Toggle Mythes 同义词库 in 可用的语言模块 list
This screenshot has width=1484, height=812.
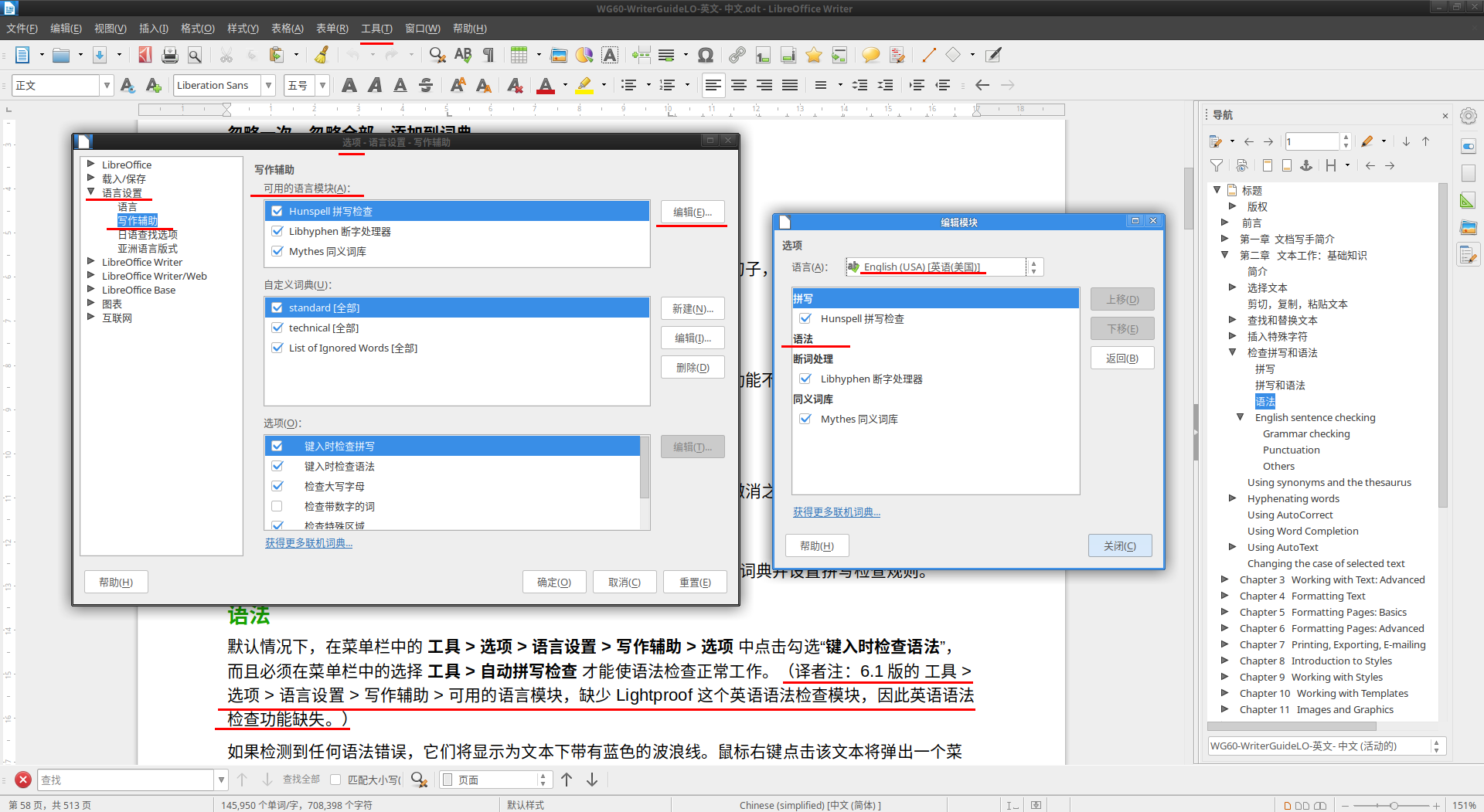[x=277, y=251]
